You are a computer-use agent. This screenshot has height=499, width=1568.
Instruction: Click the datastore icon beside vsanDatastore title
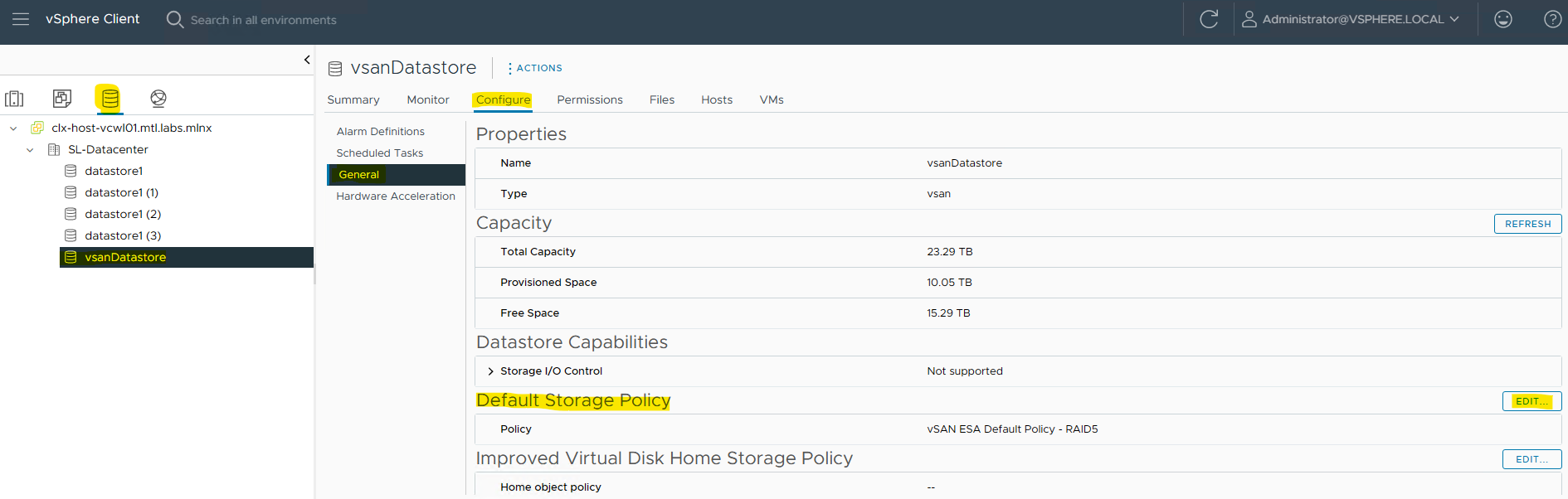335,69
